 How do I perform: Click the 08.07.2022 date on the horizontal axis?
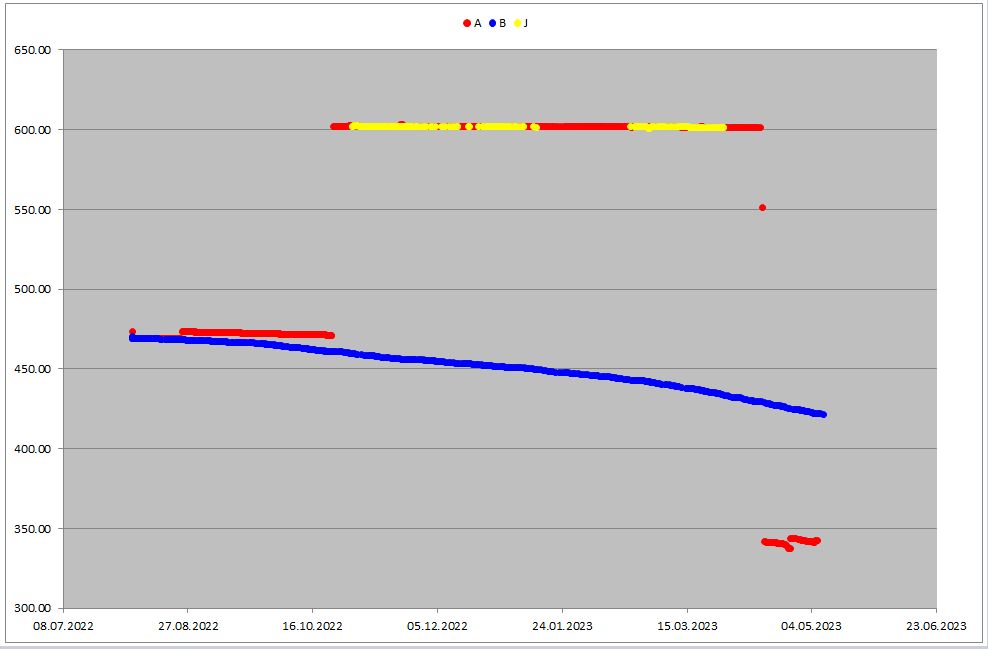pos(63,626)
